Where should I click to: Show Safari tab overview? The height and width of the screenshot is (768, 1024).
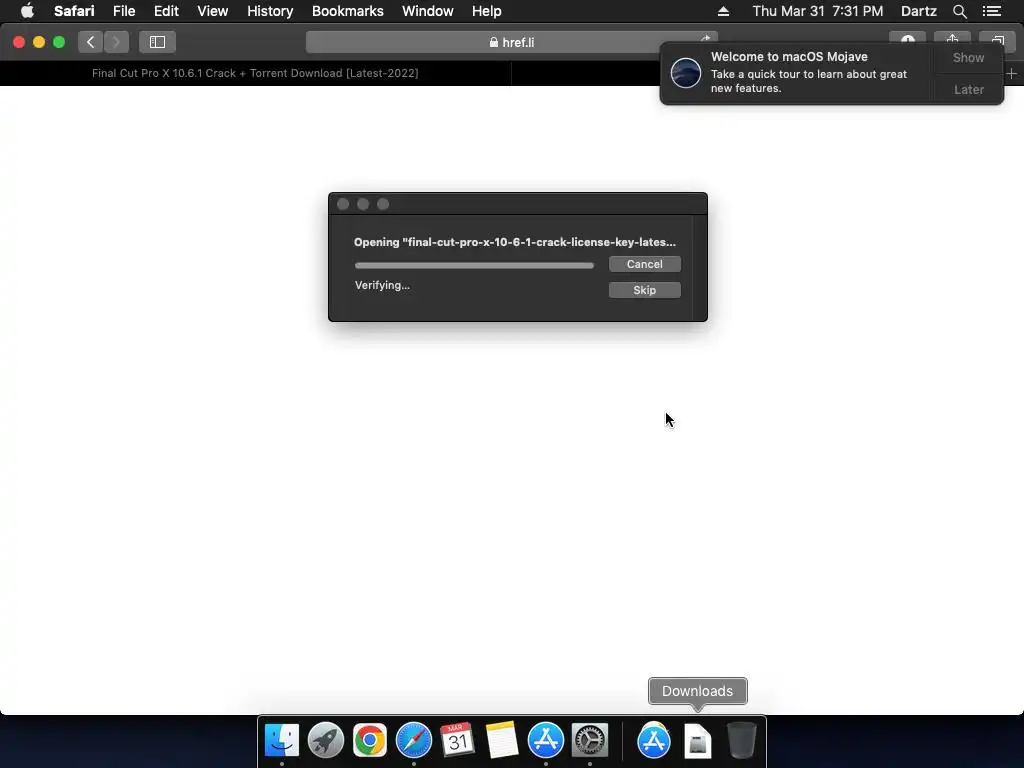click(x=997, y=40)
